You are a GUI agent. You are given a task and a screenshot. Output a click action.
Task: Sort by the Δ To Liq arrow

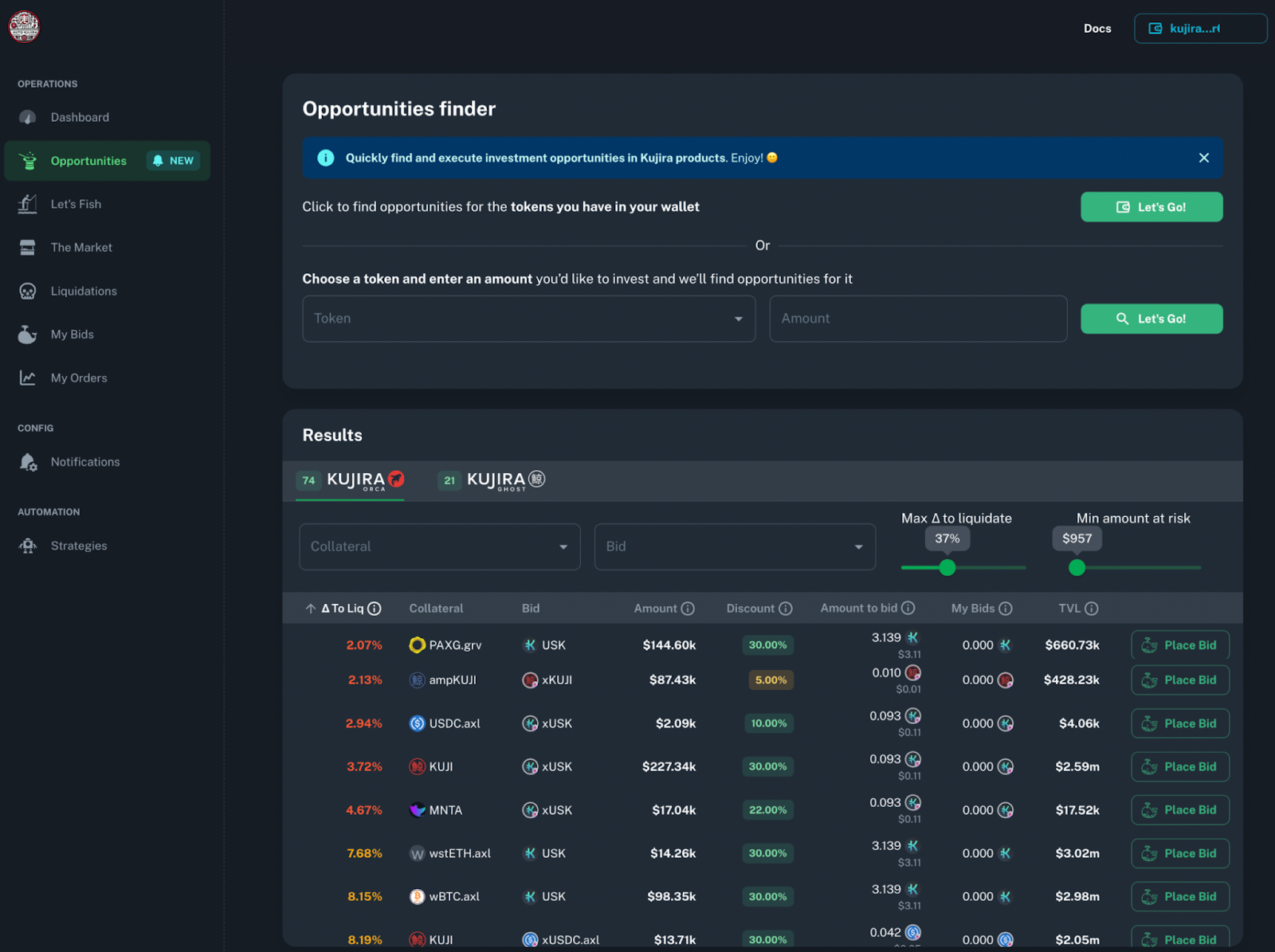311,609
